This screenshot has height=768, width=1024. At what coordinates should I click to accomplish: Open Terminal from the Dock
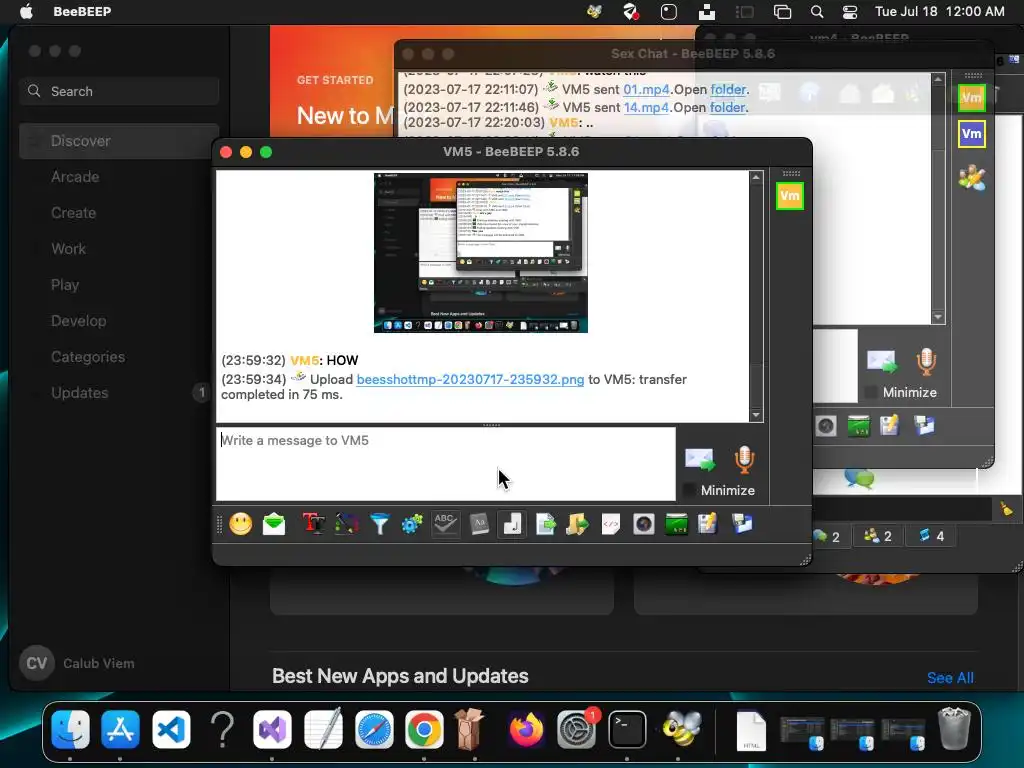(627, 729)
